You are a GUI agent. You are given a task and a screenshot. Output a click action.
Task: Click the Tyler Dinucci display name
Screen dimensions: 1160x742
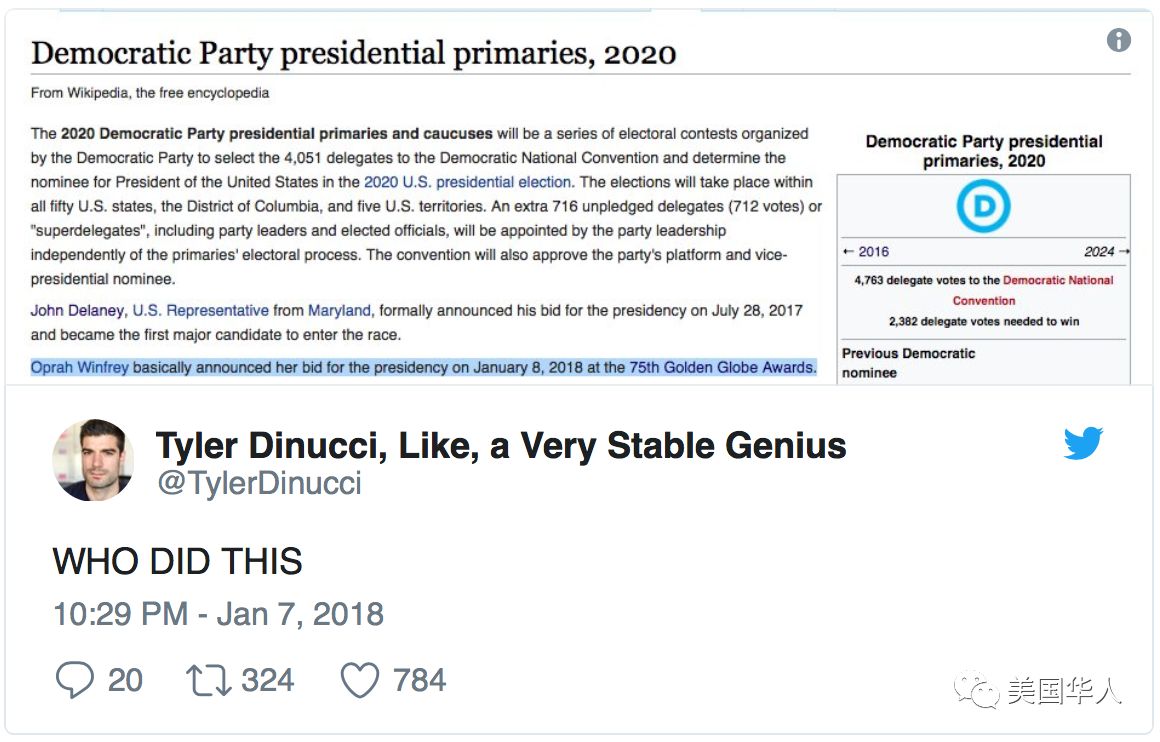(x=500, y=445)
